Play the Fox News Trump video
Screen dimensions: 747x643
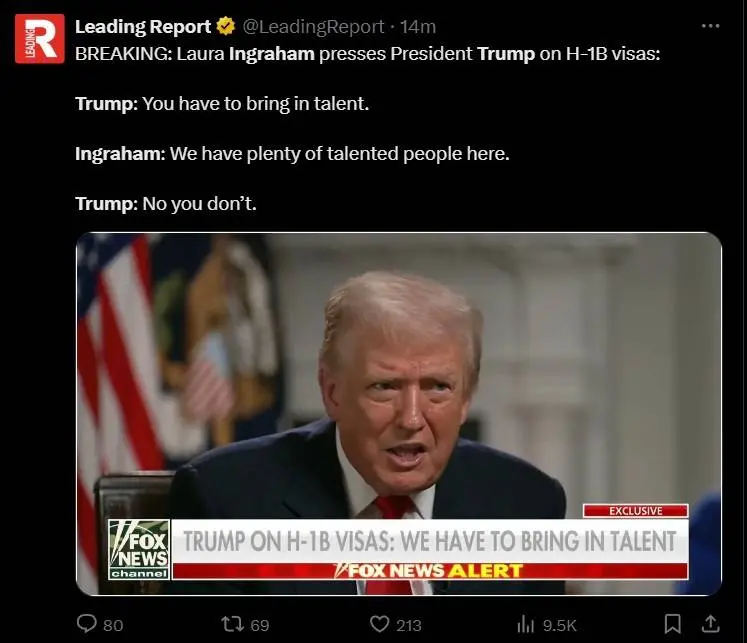(399, 413)
